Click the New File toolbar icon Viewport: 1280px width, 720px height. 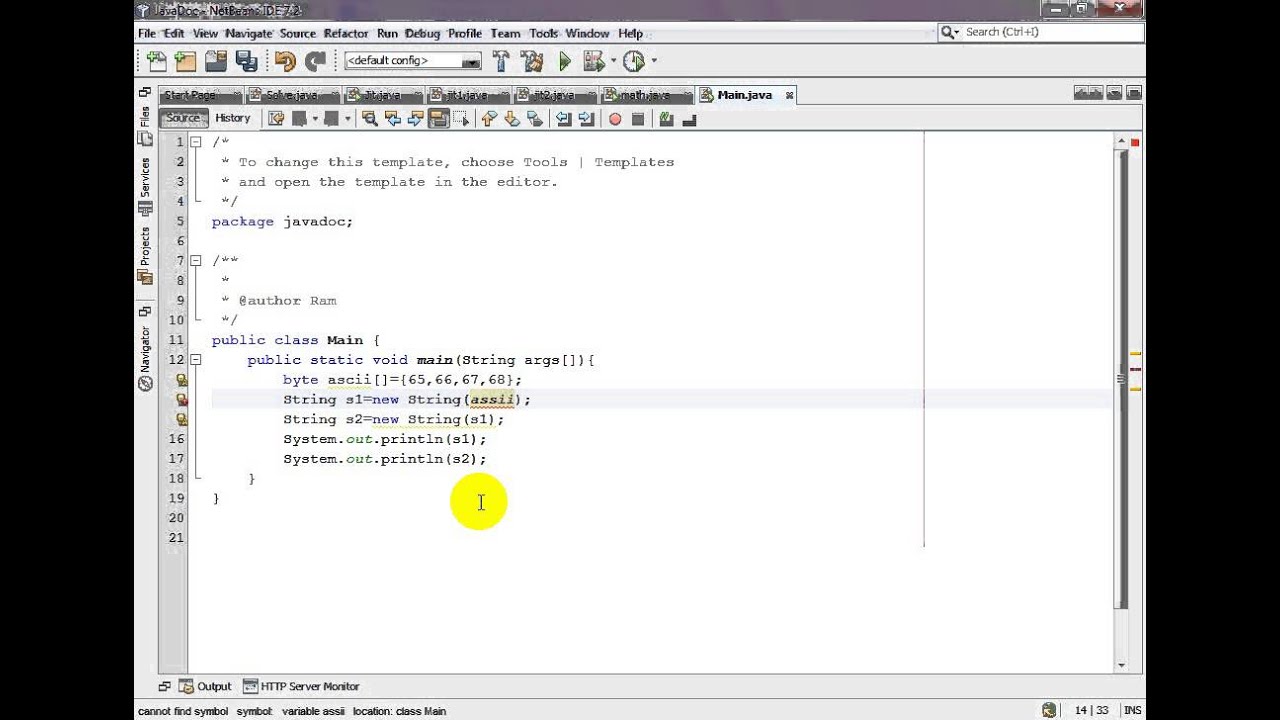click(156, 61)
